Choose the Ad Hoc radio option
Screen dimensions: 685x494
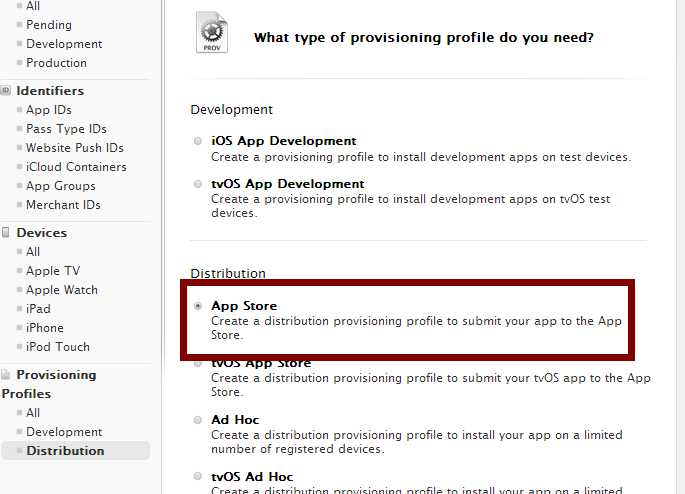click(x=198, y=420)
